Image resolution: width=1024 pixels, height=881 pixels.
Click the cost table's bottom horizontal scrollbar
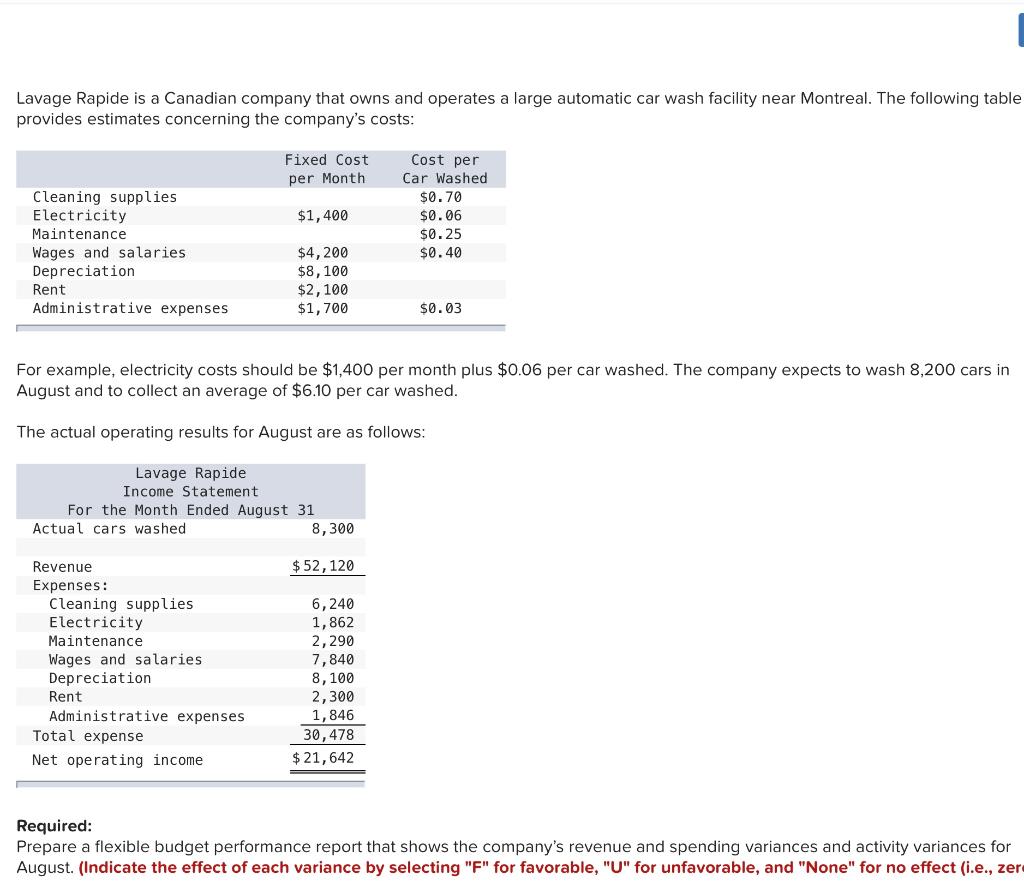pyautogui.click(x=261, y=328)
